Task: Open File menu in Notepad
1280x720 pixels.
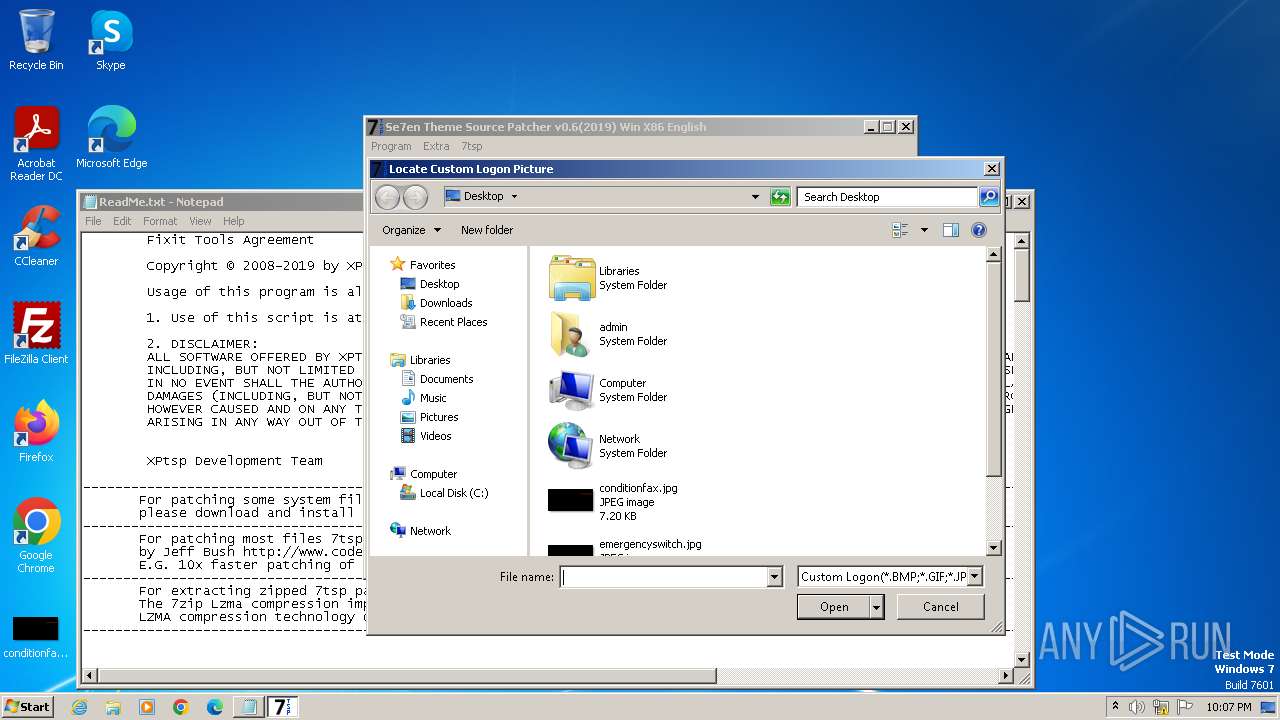Action: click(93, 221)
